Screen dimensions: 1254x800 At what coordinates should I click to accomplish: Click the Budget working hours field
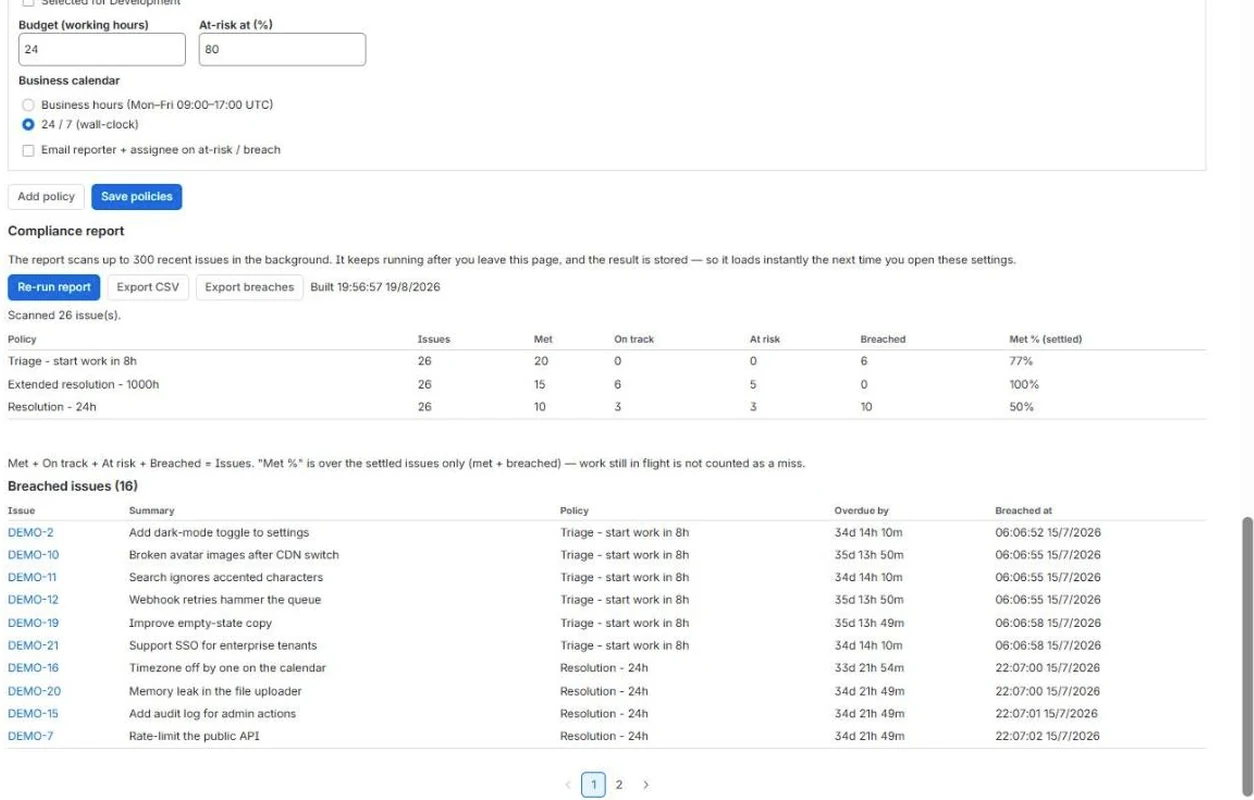(102, 49)
